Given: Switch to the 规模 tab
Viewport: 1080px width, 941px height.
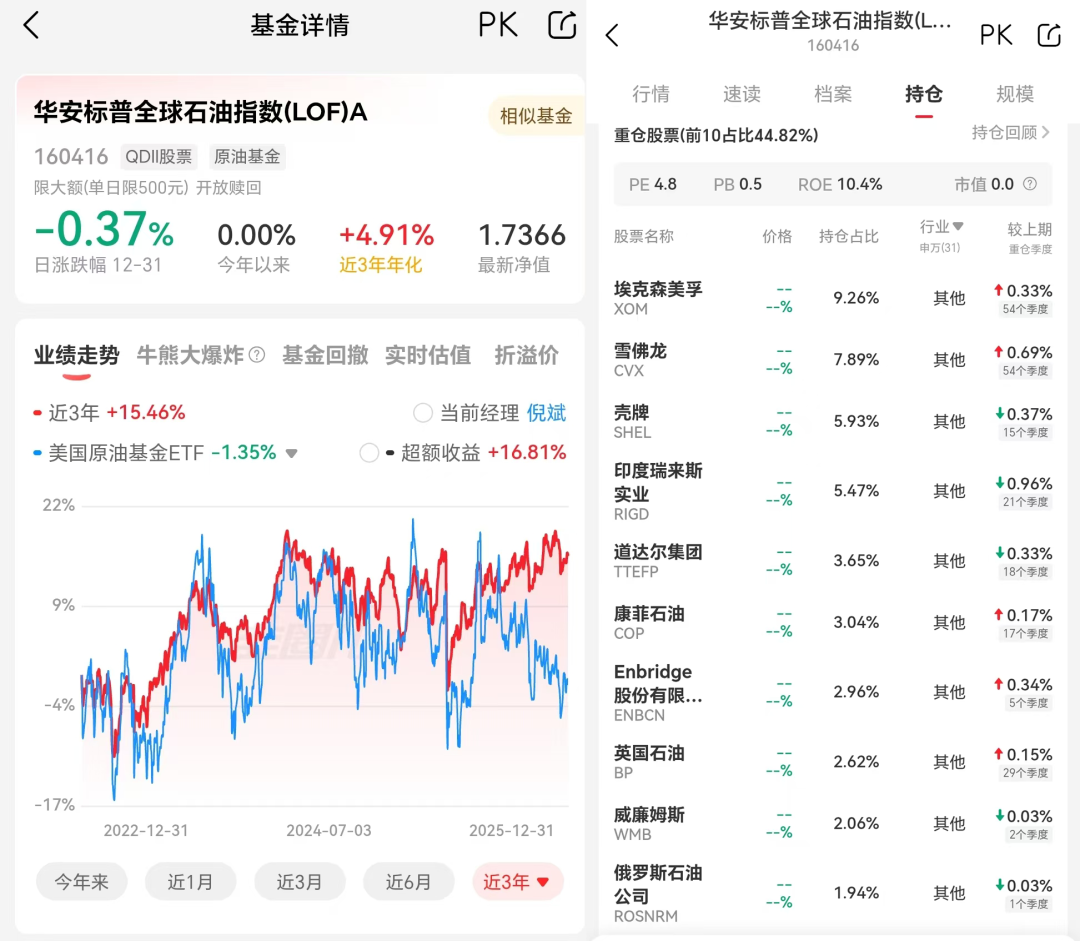Looking at the screenshot, I should (1014, 94).
